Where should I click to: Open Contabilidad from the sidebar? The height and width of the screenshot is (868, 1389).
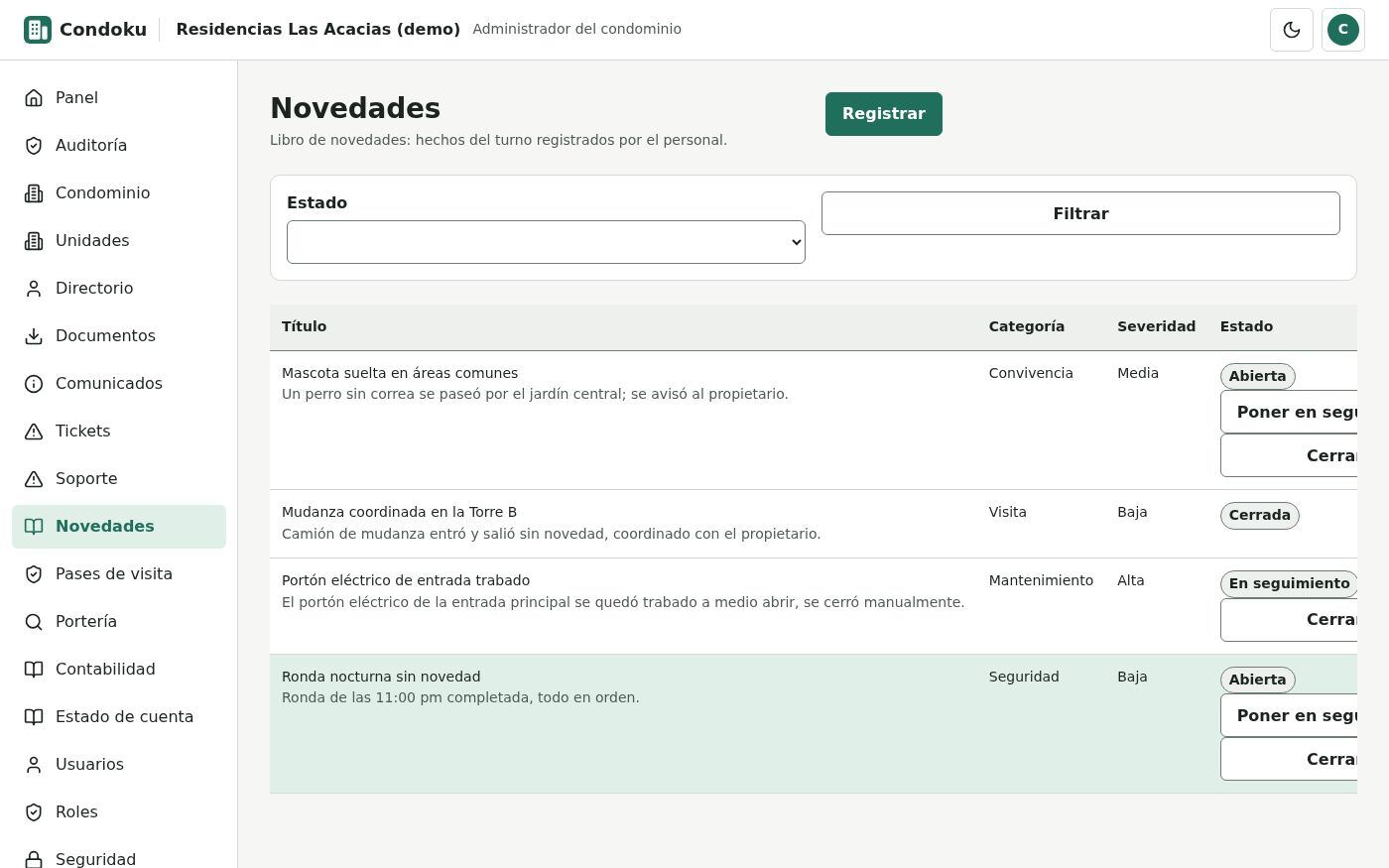coord(119,669)
